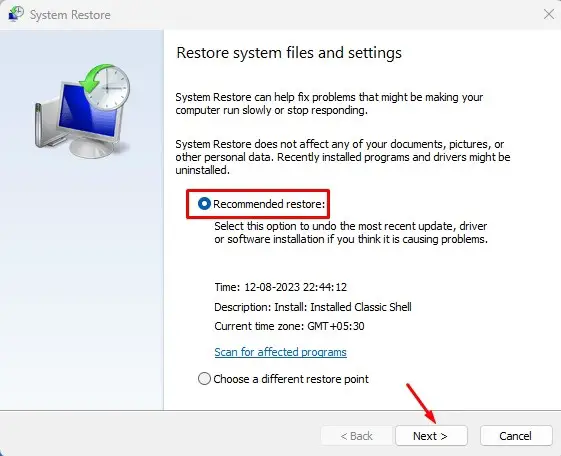
Task: Click the Installed Classic Shell description line
Action: [313, 307]
